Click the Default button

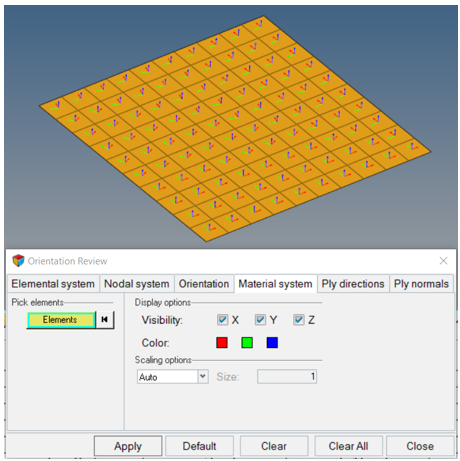pos(199,446)
